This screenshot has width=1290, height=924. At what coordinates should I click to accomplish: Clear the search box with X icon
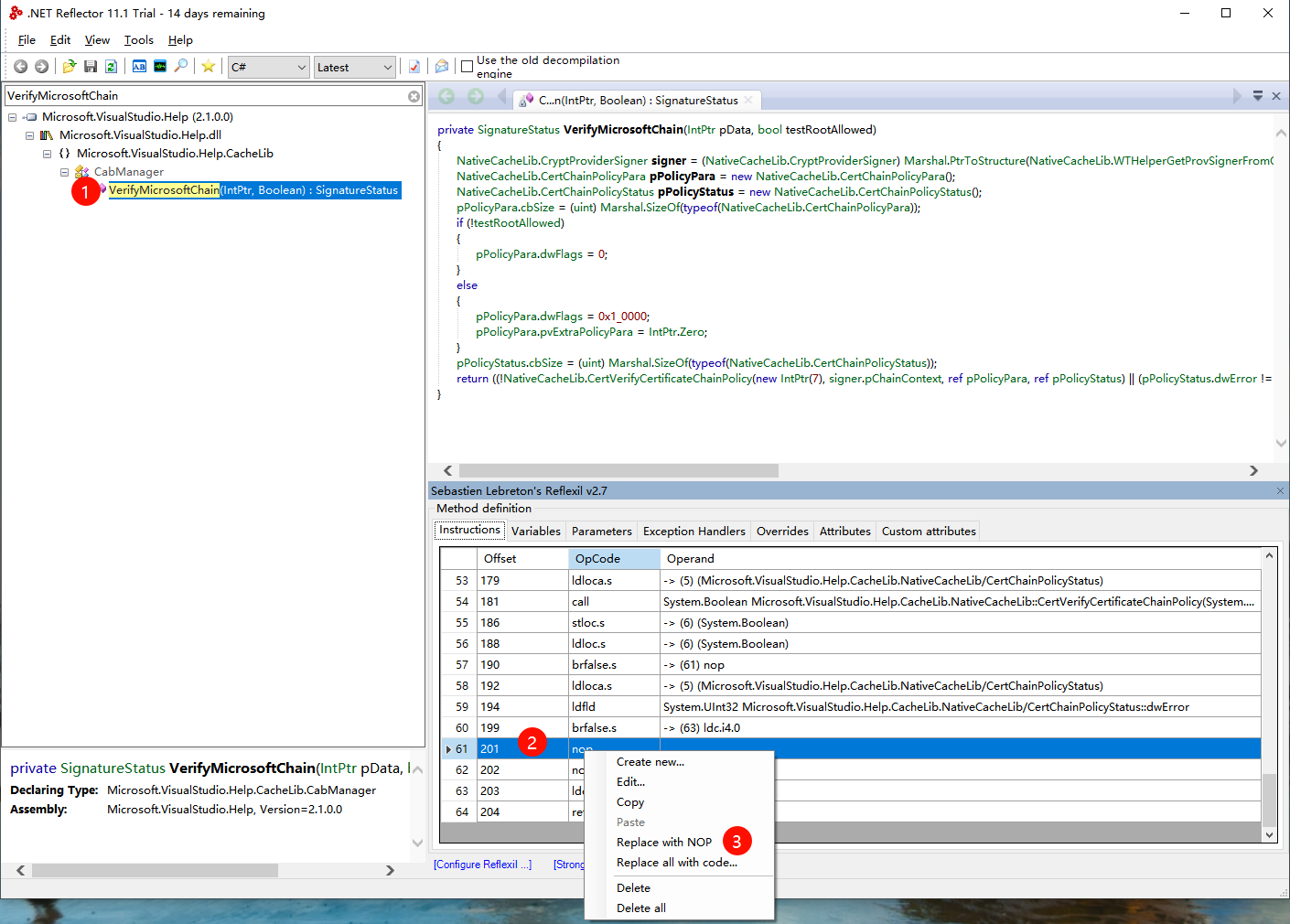point(414,96)
